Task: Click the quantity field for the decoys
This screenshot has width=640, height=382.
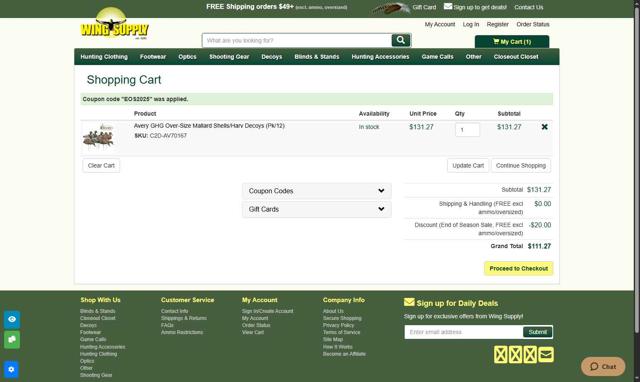Action: pos(467,130)
